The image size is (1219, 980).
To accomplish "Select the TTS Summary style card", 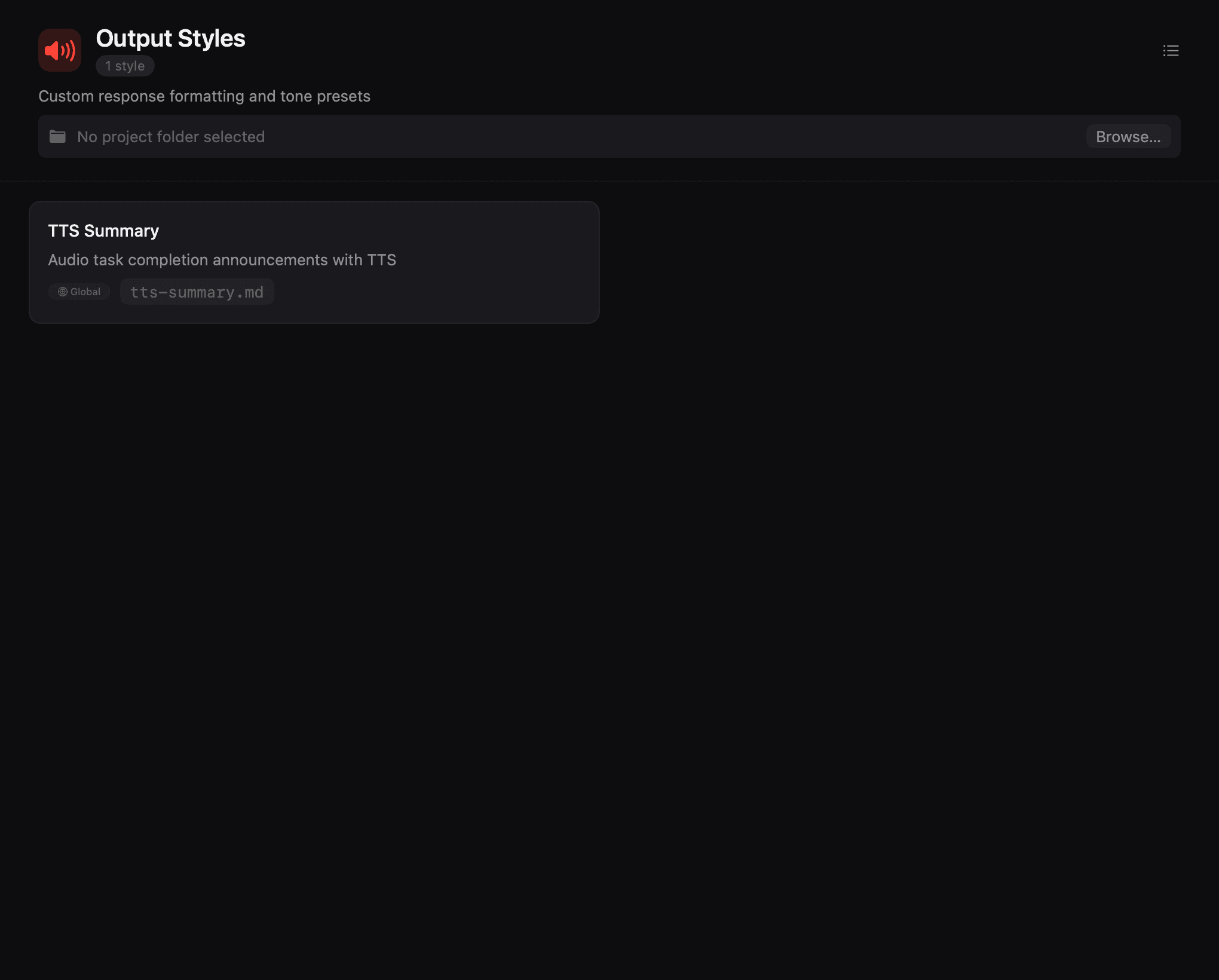I will 314,262.
